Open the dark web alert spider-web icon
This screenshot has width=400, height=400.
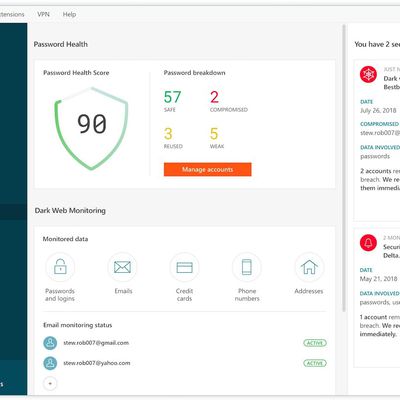[x=368, y=74]
